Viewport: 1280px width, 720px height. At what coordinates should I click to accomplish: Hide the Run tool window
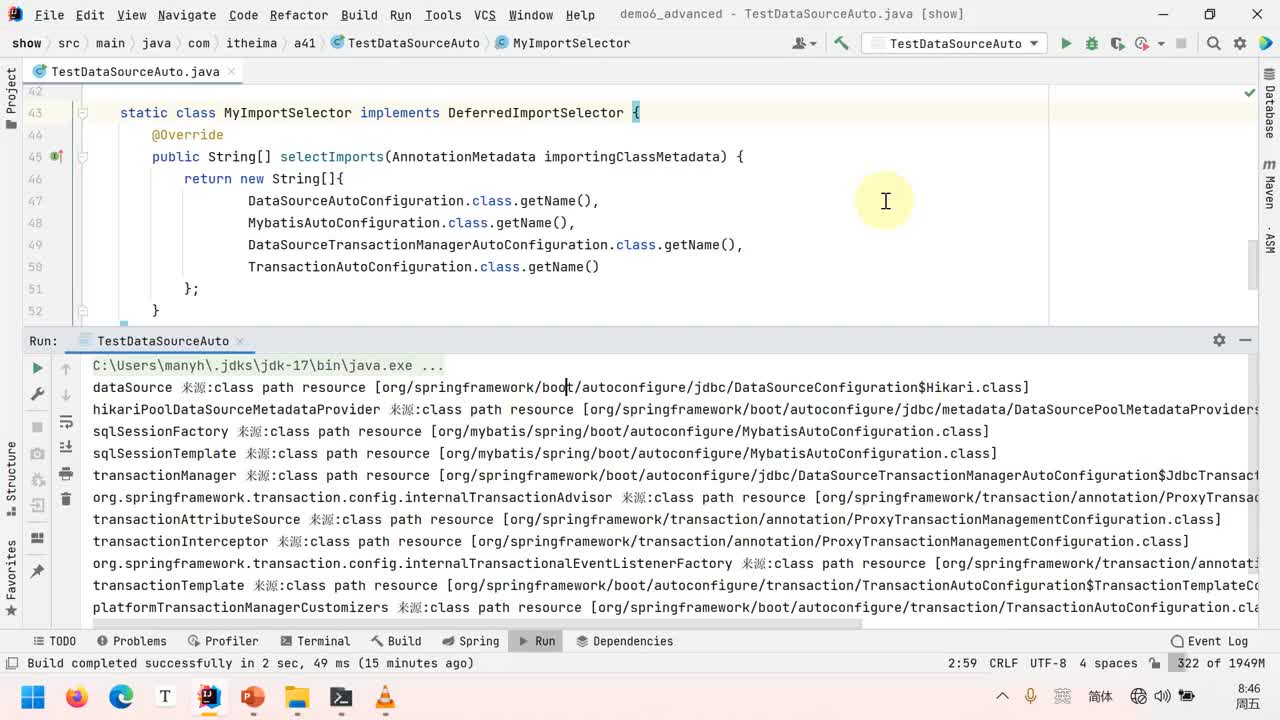coord(1245,340)
